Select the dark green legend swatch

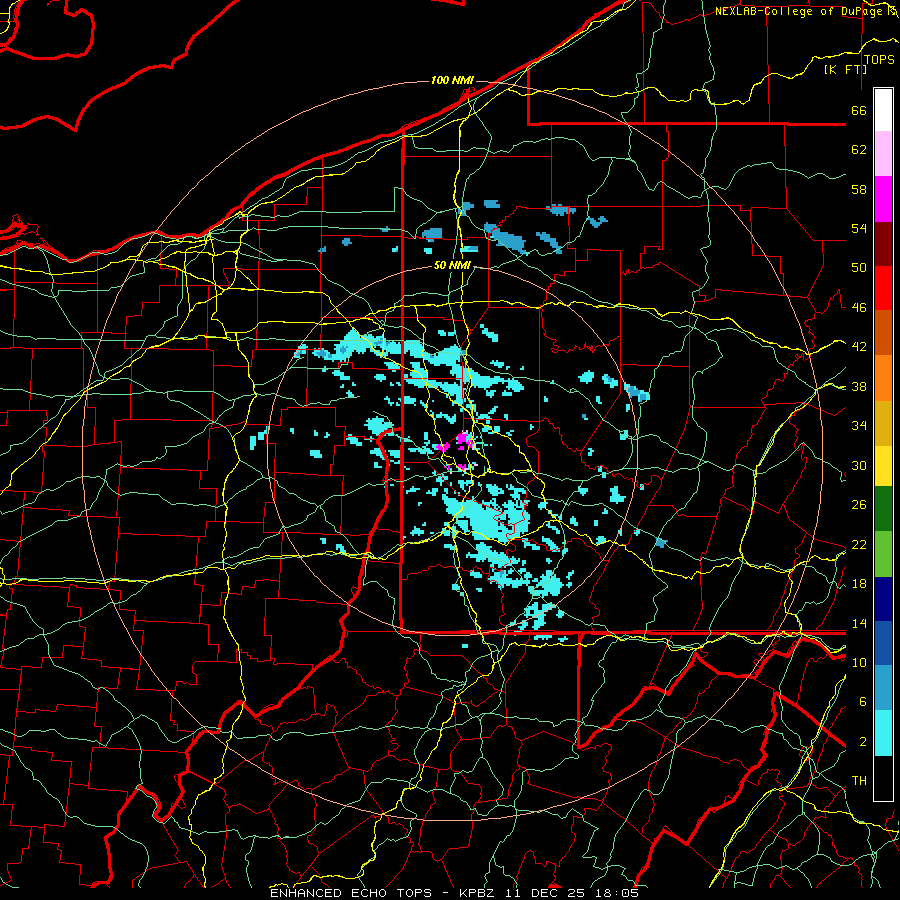[x=883, y=509]
